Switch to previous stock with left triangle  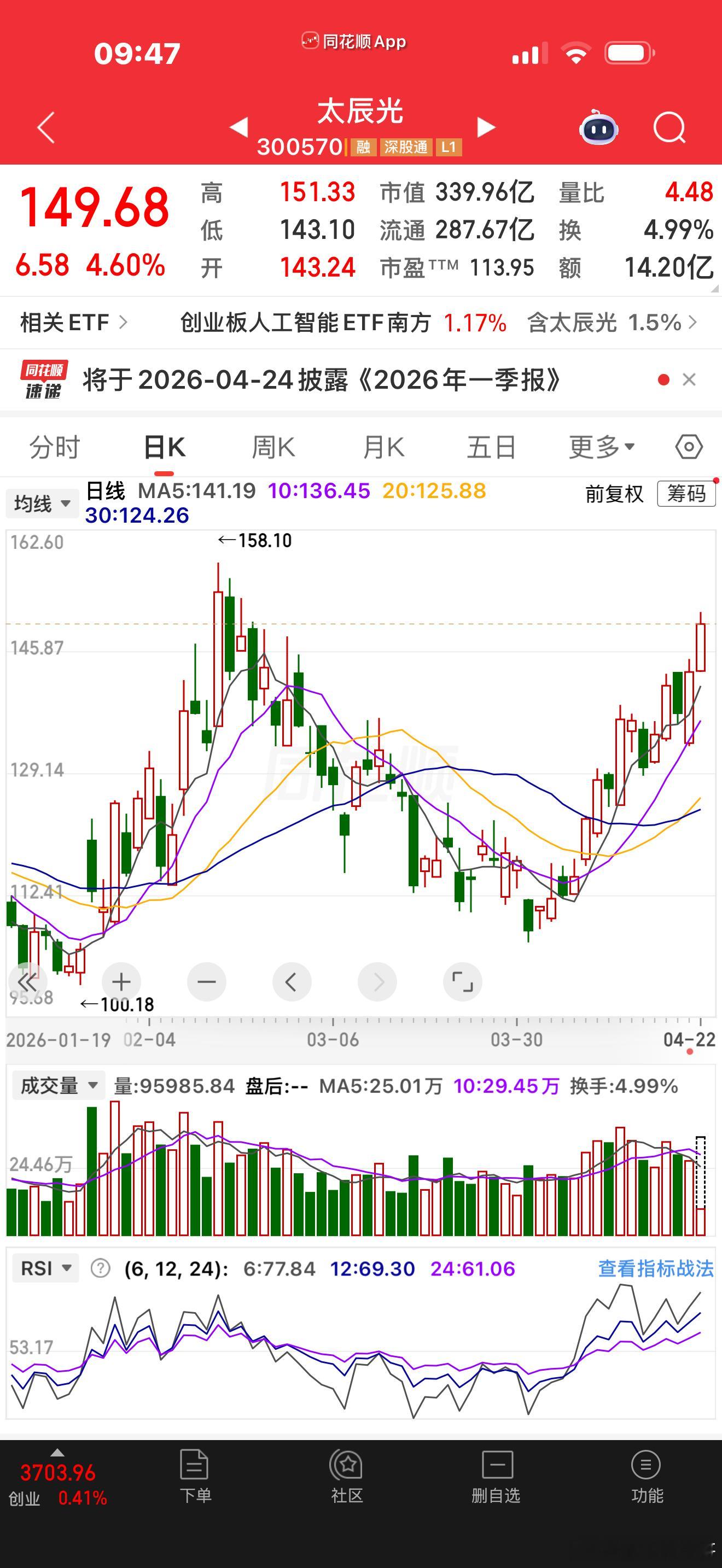click(238, 127)
